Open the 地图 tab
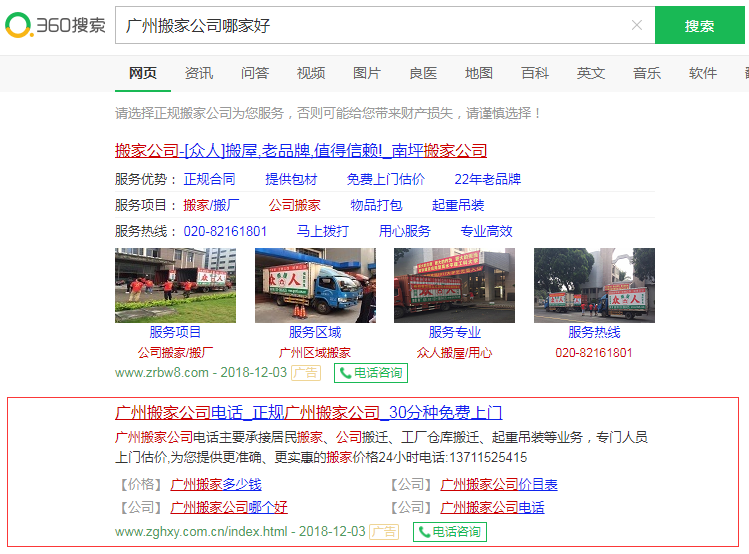 tap(478, 73)
